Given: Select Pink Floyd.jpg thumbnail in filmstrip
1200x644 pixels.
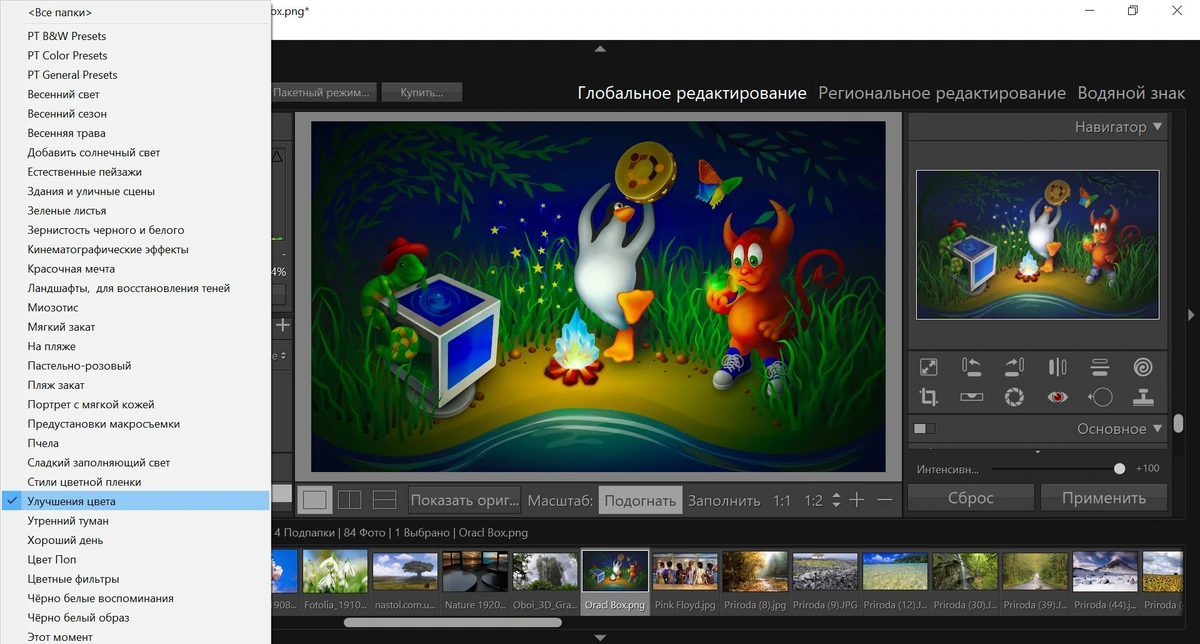Looking at the screenshot, I should pyautogui.click(x=685, y=580).
